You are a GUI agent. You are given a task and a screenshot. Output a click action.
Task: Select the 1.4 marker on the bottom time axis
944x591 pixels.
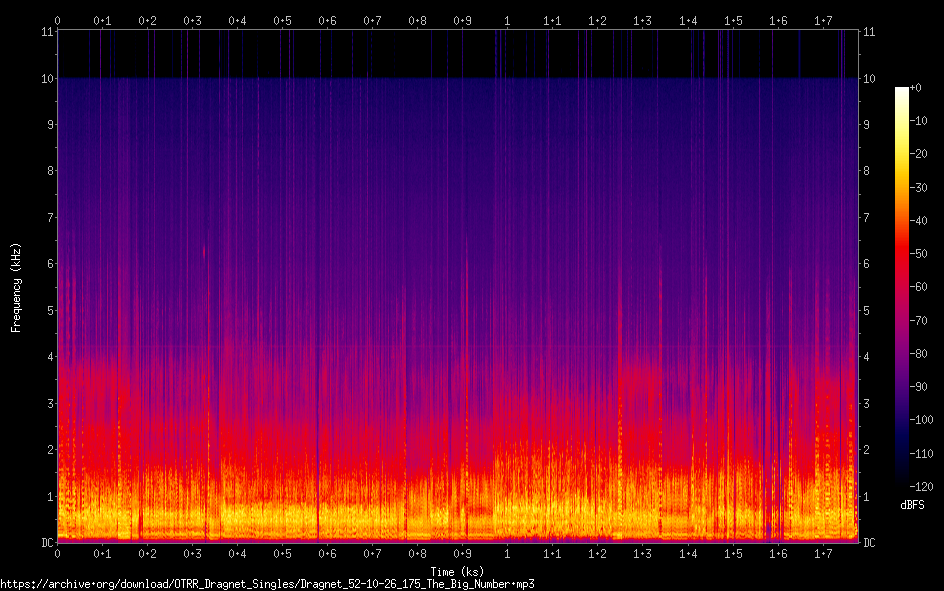click(688, 554)
